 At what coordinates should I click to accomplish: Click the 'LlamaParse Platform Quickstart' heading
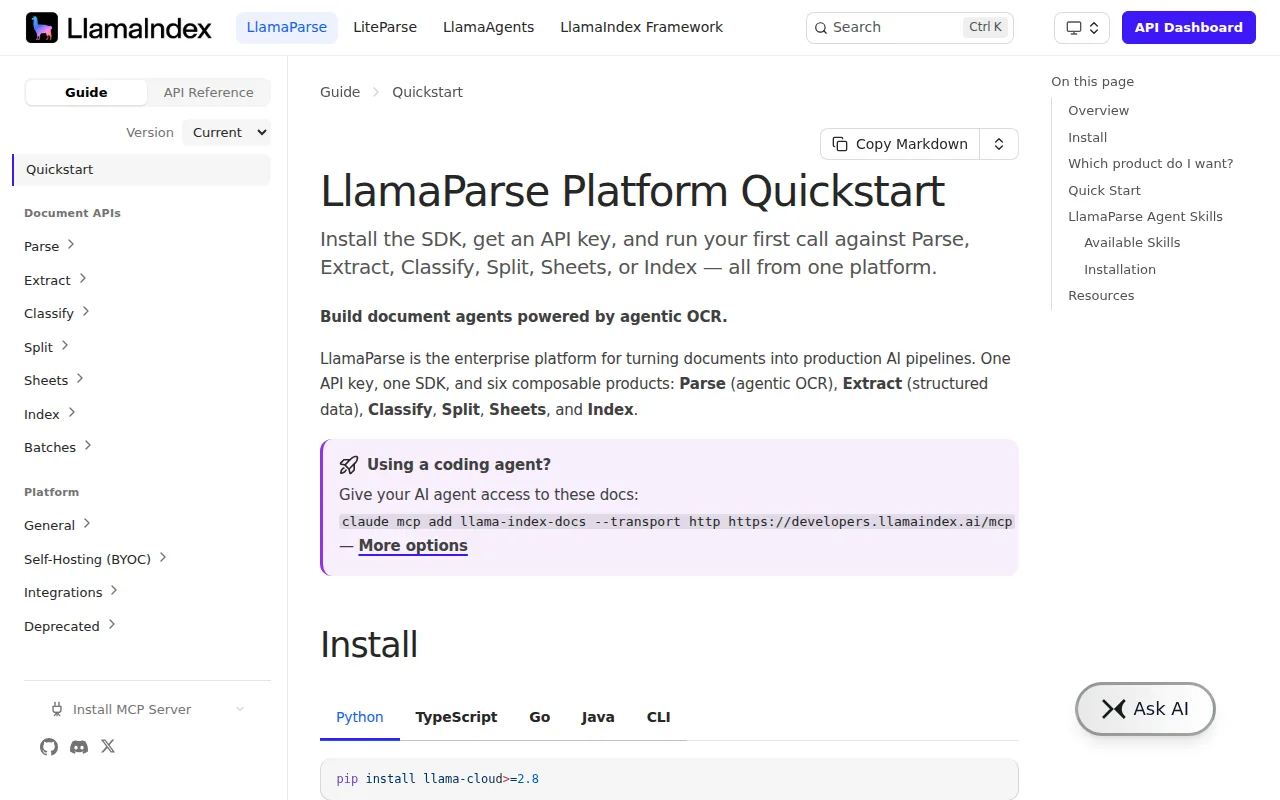pyautogui.click(x=632, y=192)
